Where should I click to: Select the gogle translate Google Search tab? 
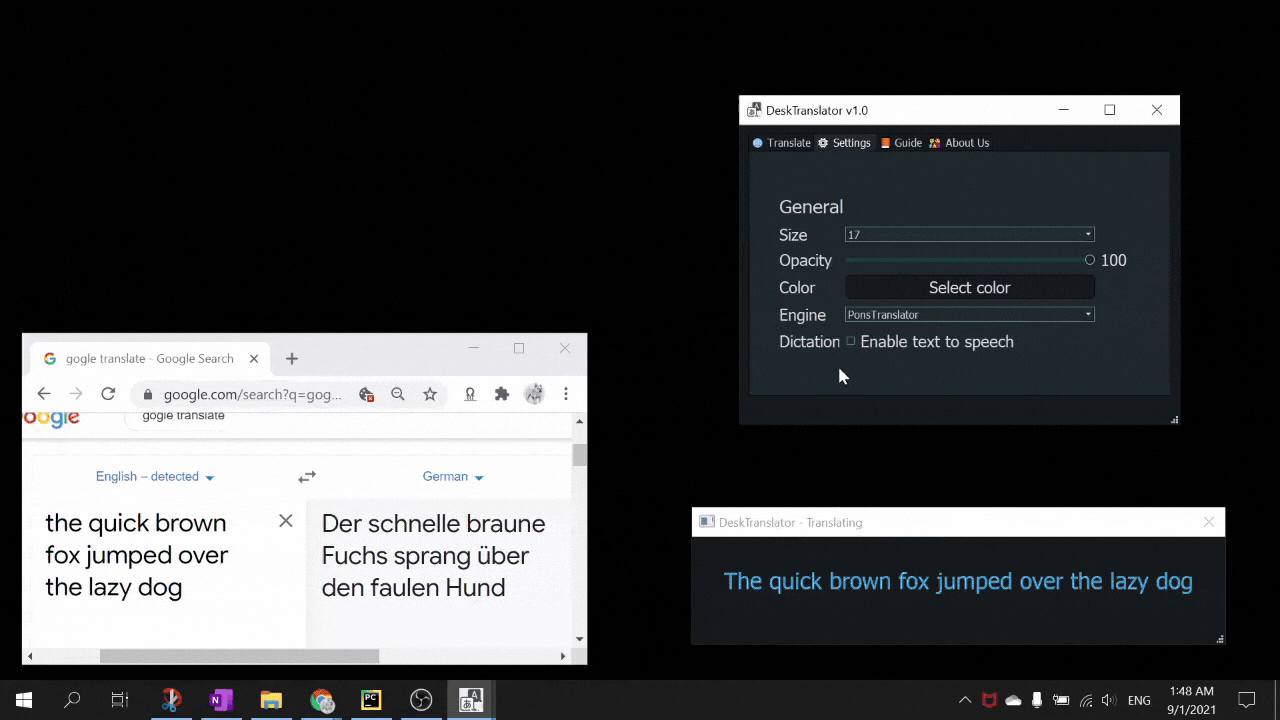click(x=150, y=359)
